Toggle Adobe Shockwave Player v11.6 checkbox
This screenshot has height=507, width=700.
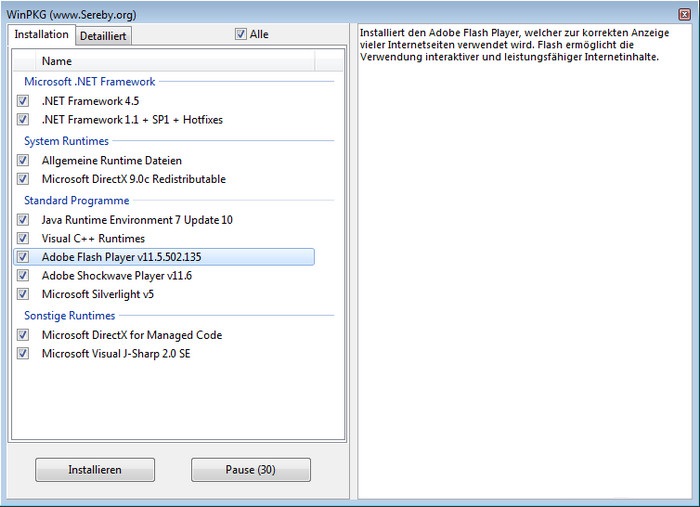click(x=23, y=275)
